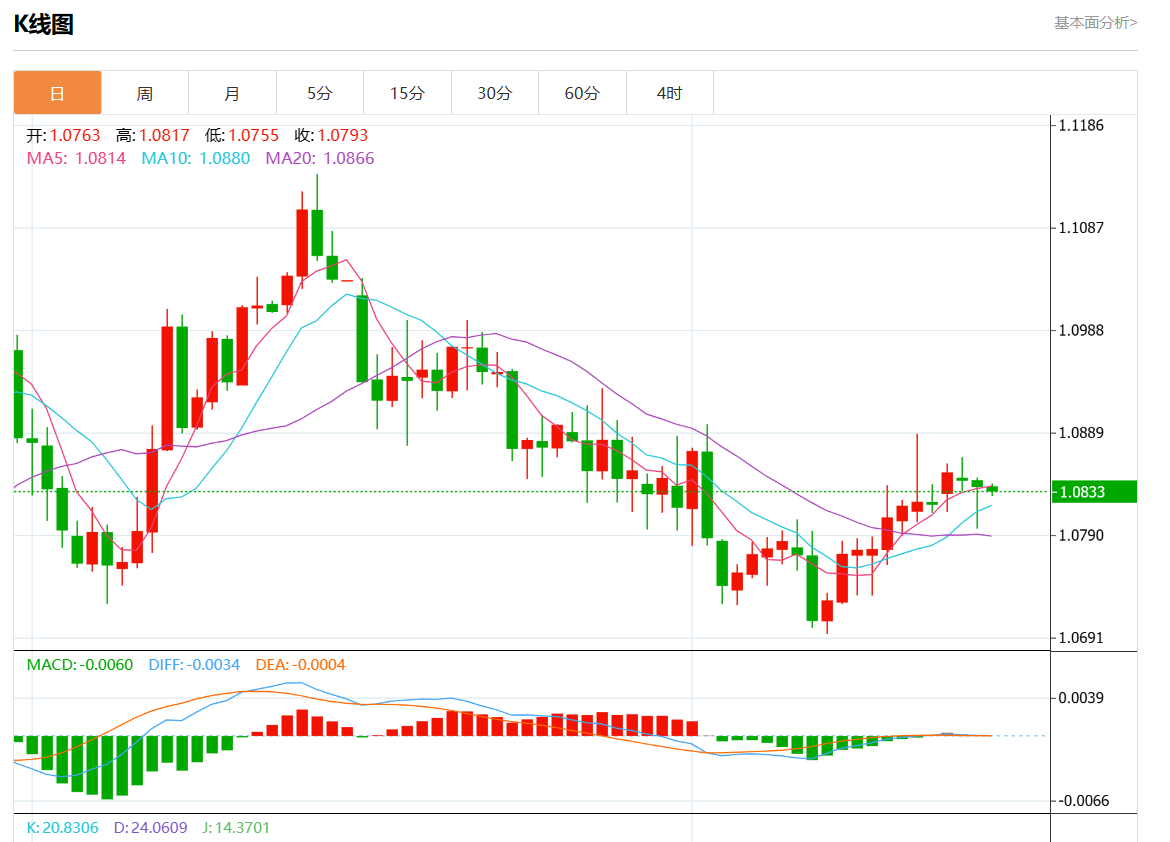Open the 60分 interval tab

[582, 93]
